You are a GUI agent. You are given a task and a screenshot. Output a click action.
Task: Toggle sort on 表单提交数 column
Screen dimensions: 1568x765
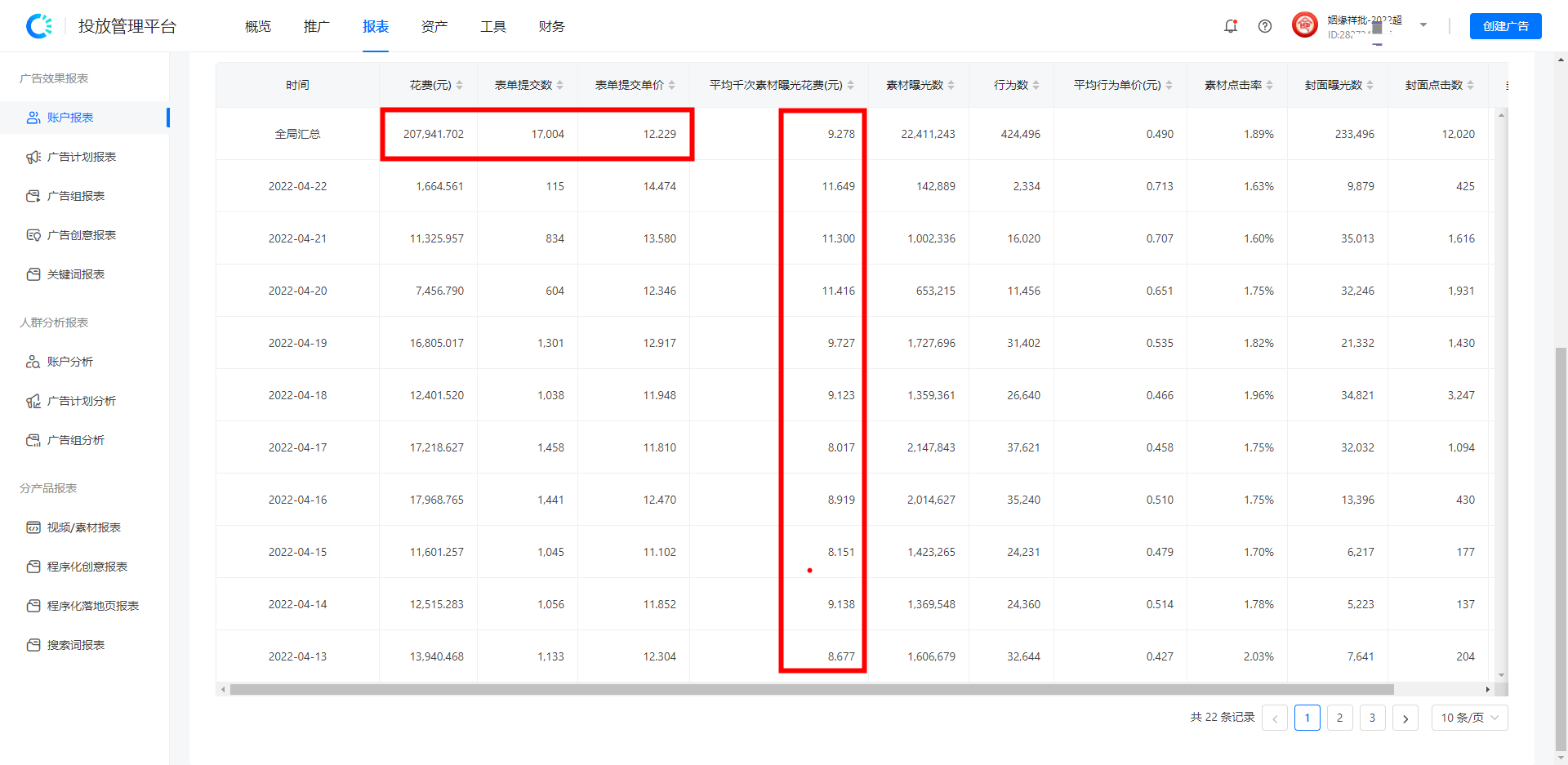tap(560, 85)
